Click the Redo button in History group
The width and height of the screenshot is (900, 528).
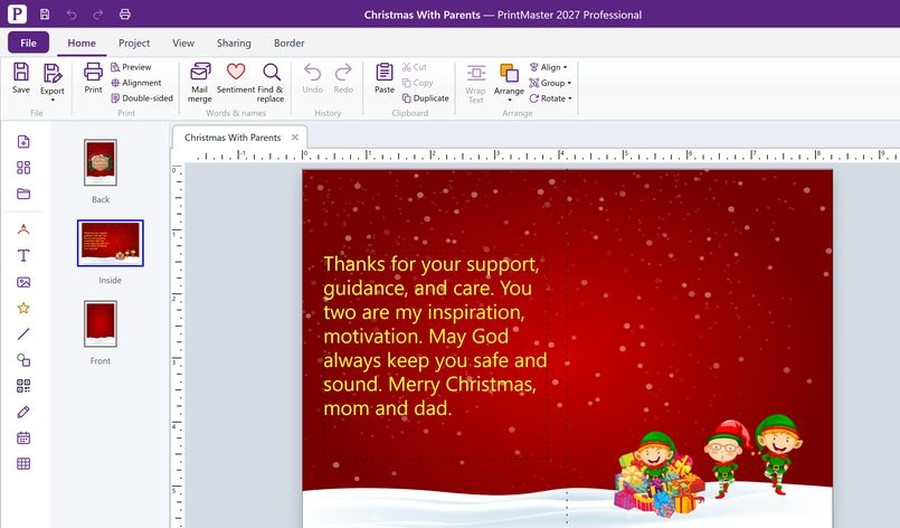pyautogui.click(x=343, y=78)
